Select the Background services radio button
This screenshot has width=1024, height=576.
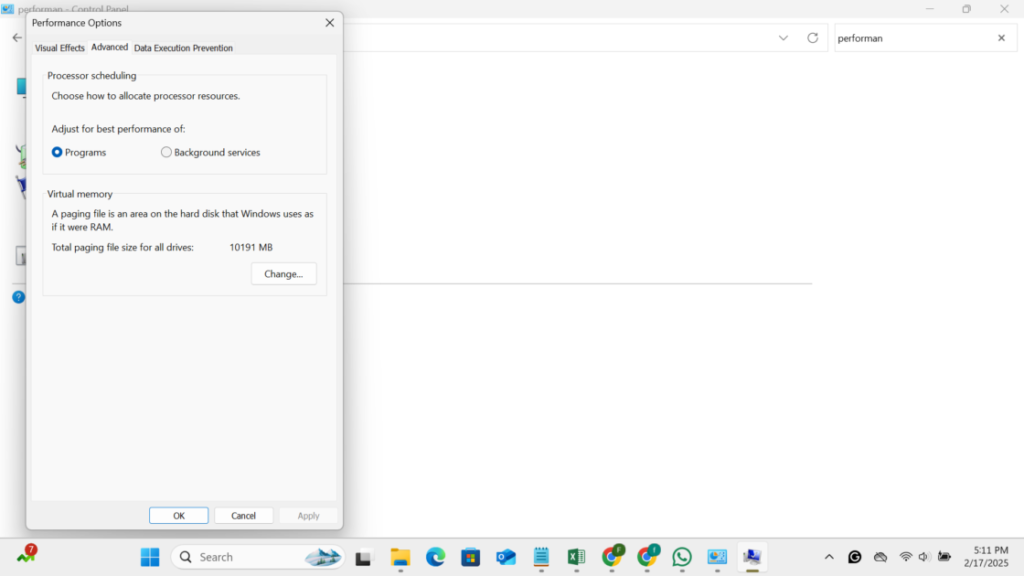165,152
